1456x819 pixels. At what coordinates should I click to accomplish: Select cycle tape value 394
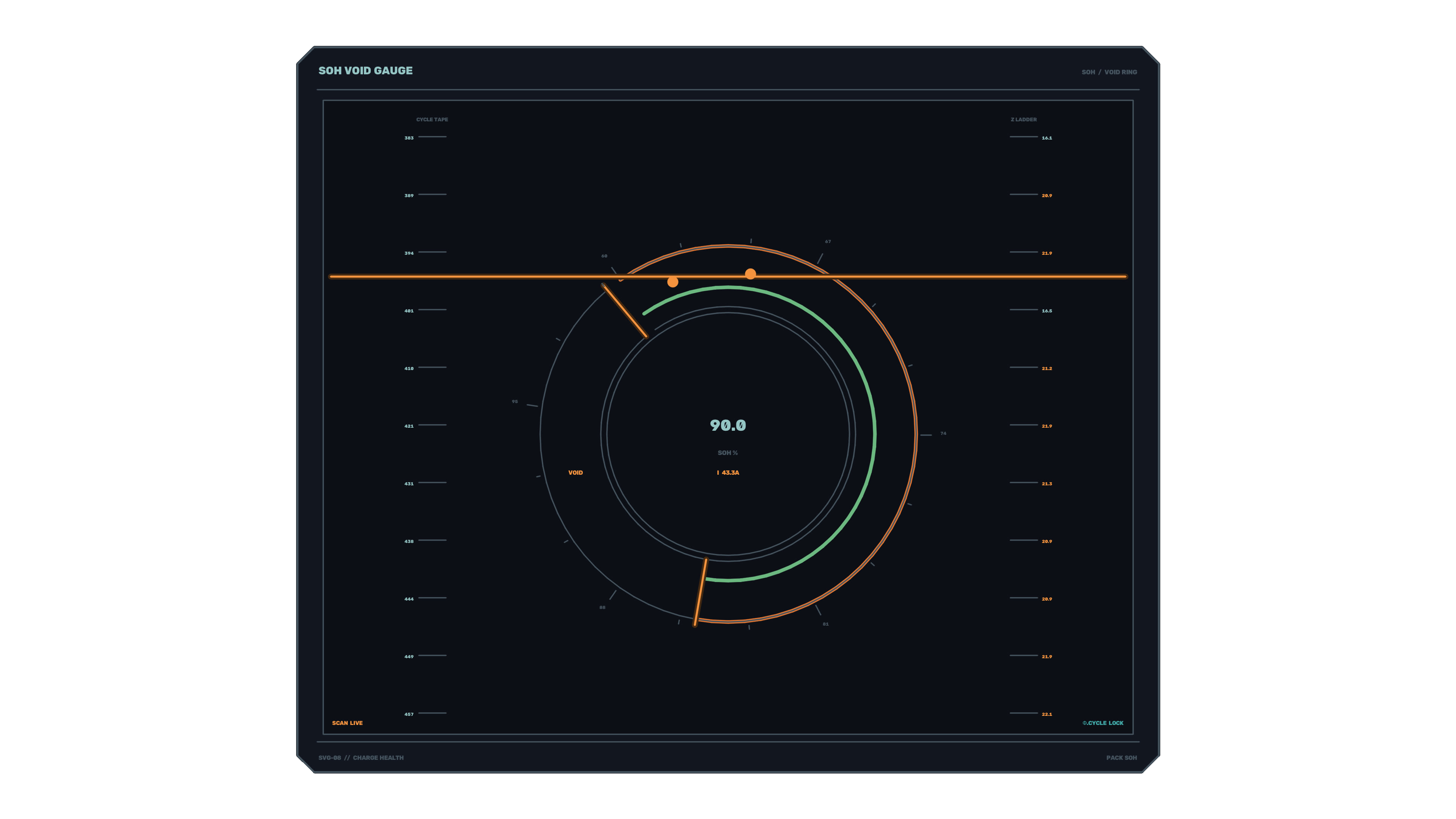point(409,253)
